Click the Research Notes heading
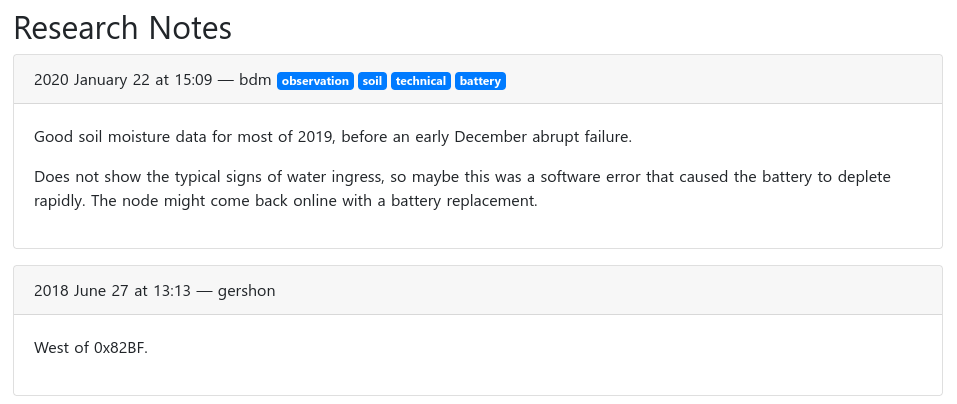 pyautogui.click(x=123, y=28)
